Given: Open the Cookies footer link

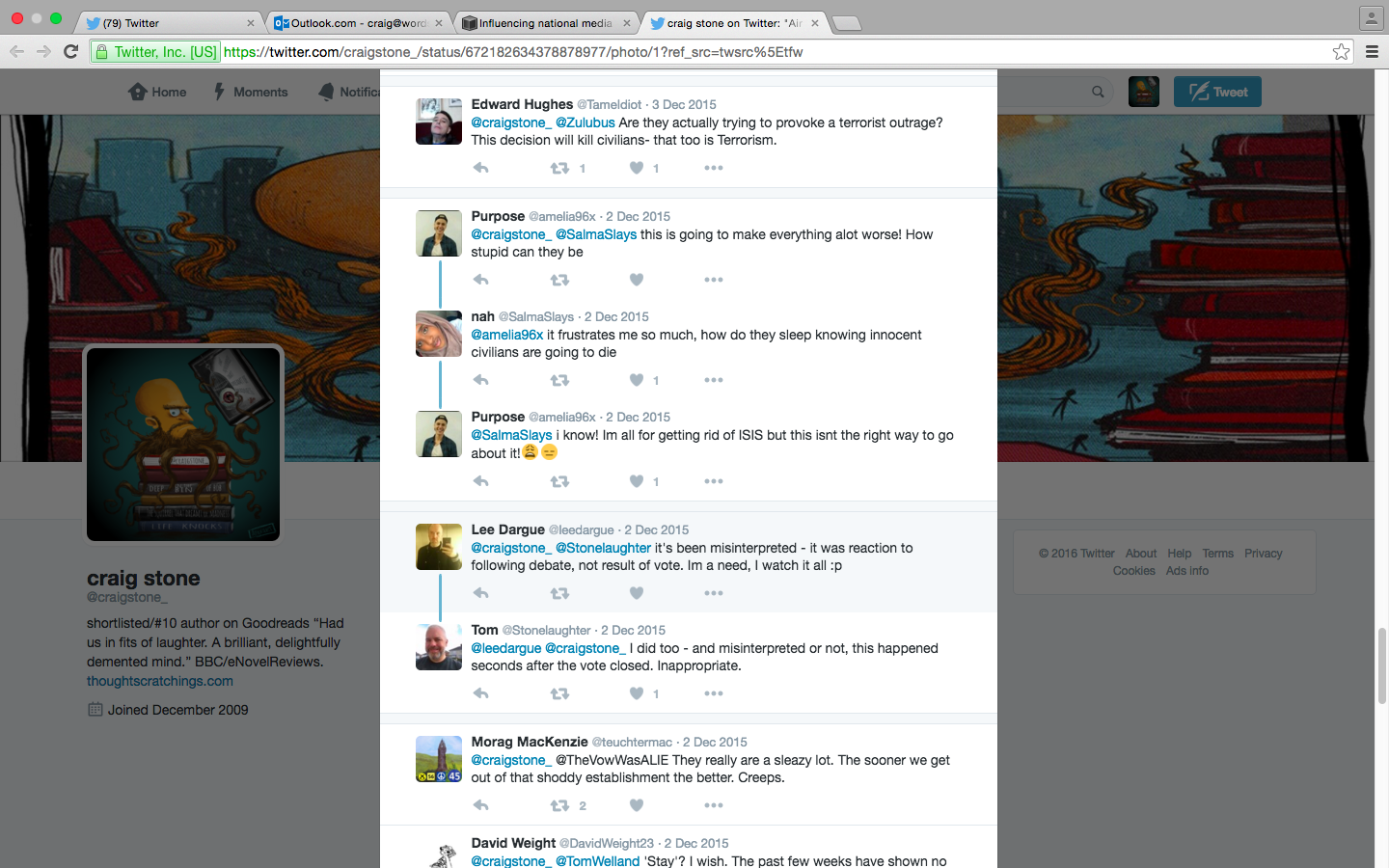Looking at the screenshot, I should pyautogui.click(x=1134, y=571).
